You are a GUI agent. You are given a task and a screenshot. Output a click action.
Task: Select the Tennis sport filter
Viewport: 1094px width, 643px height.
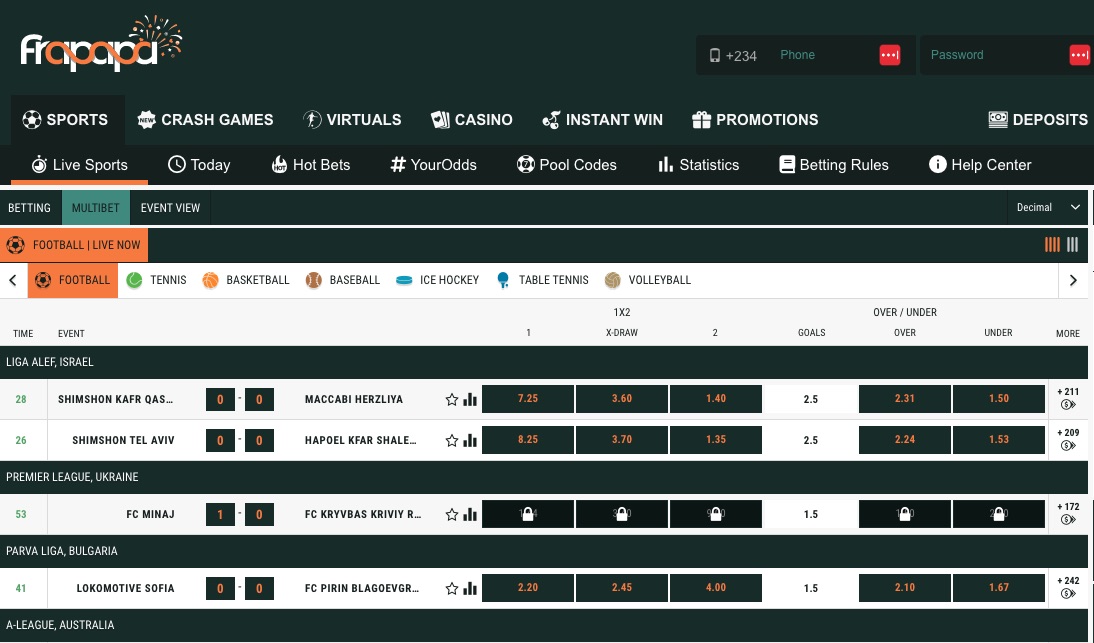point(157,280)
